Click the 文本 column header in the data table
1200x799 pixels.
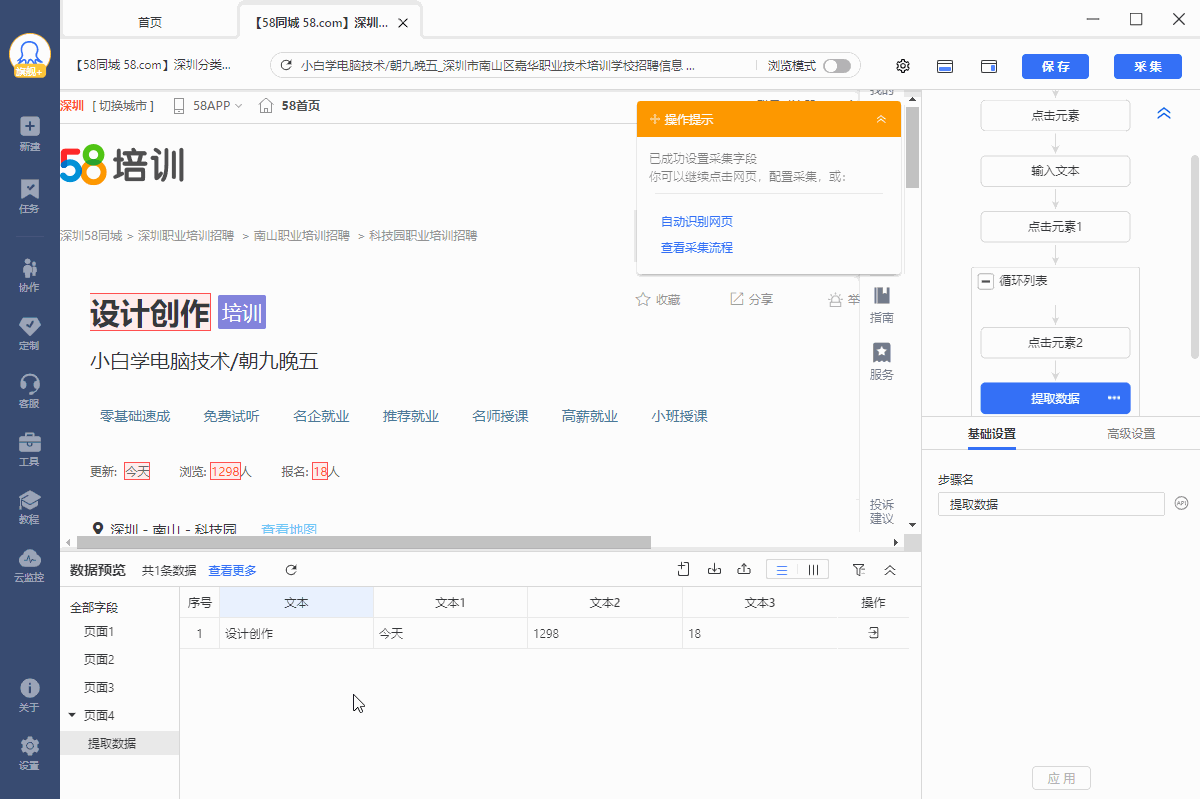point(296,603)
